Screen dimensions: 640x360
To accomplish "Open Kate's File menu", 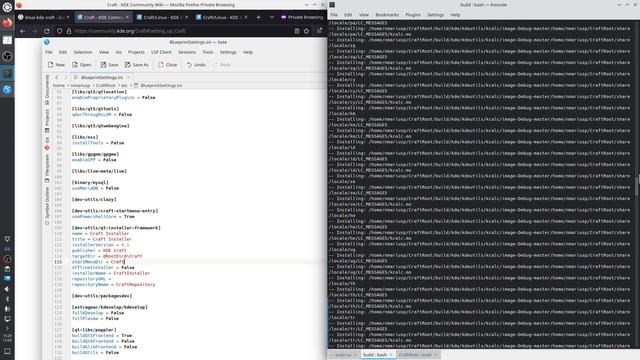I will point(49,52).
